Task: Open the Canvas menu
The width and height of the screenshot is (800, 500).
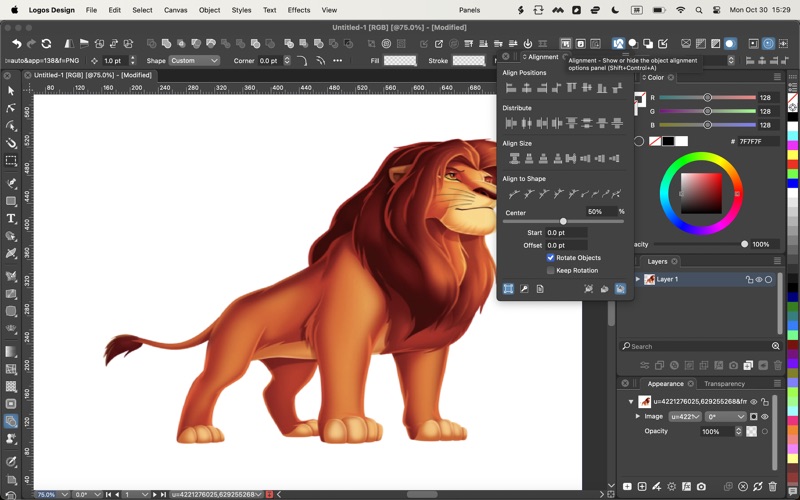Action: (x=176, y=10)
